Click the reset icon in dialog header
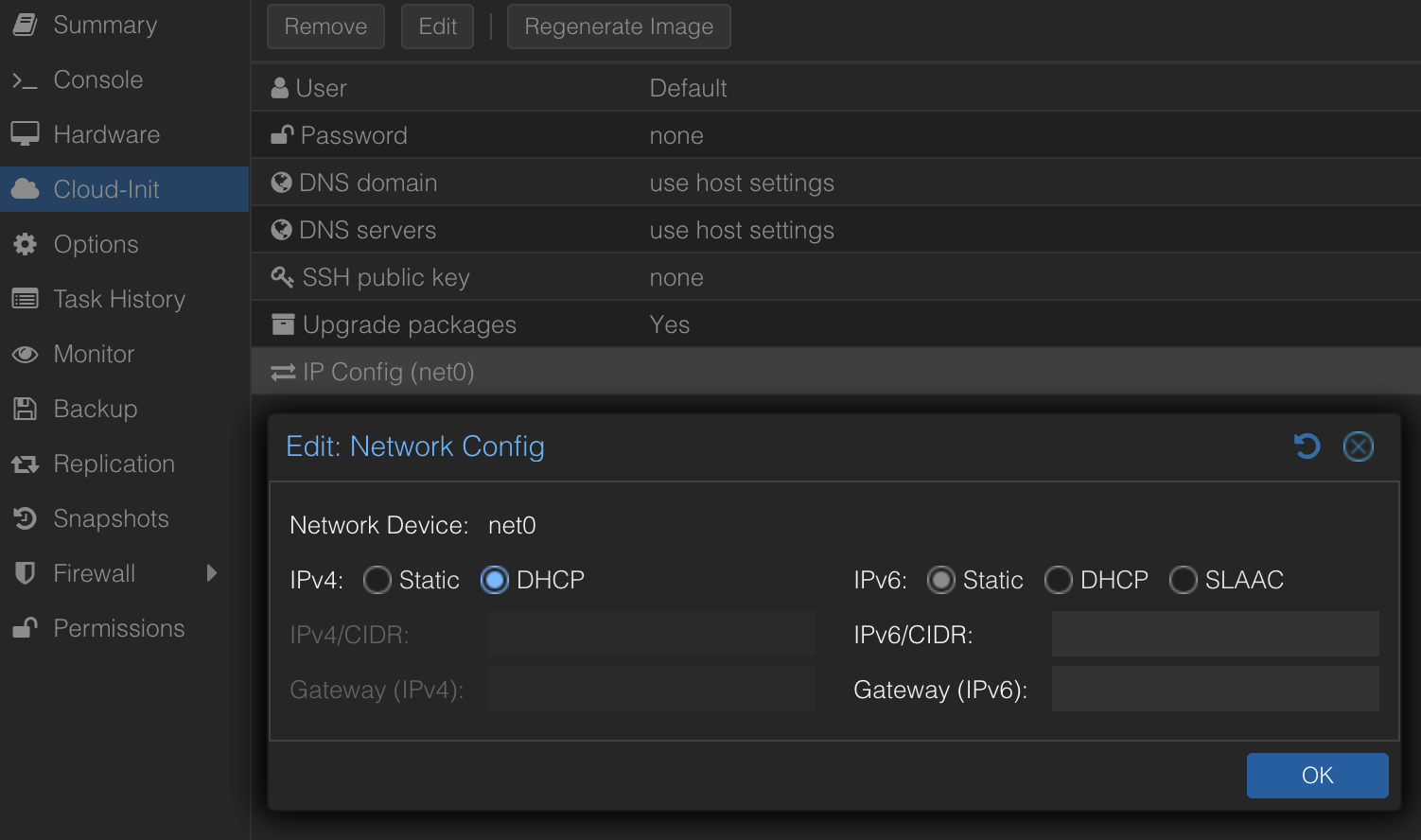 click(x=1307, y=446)
